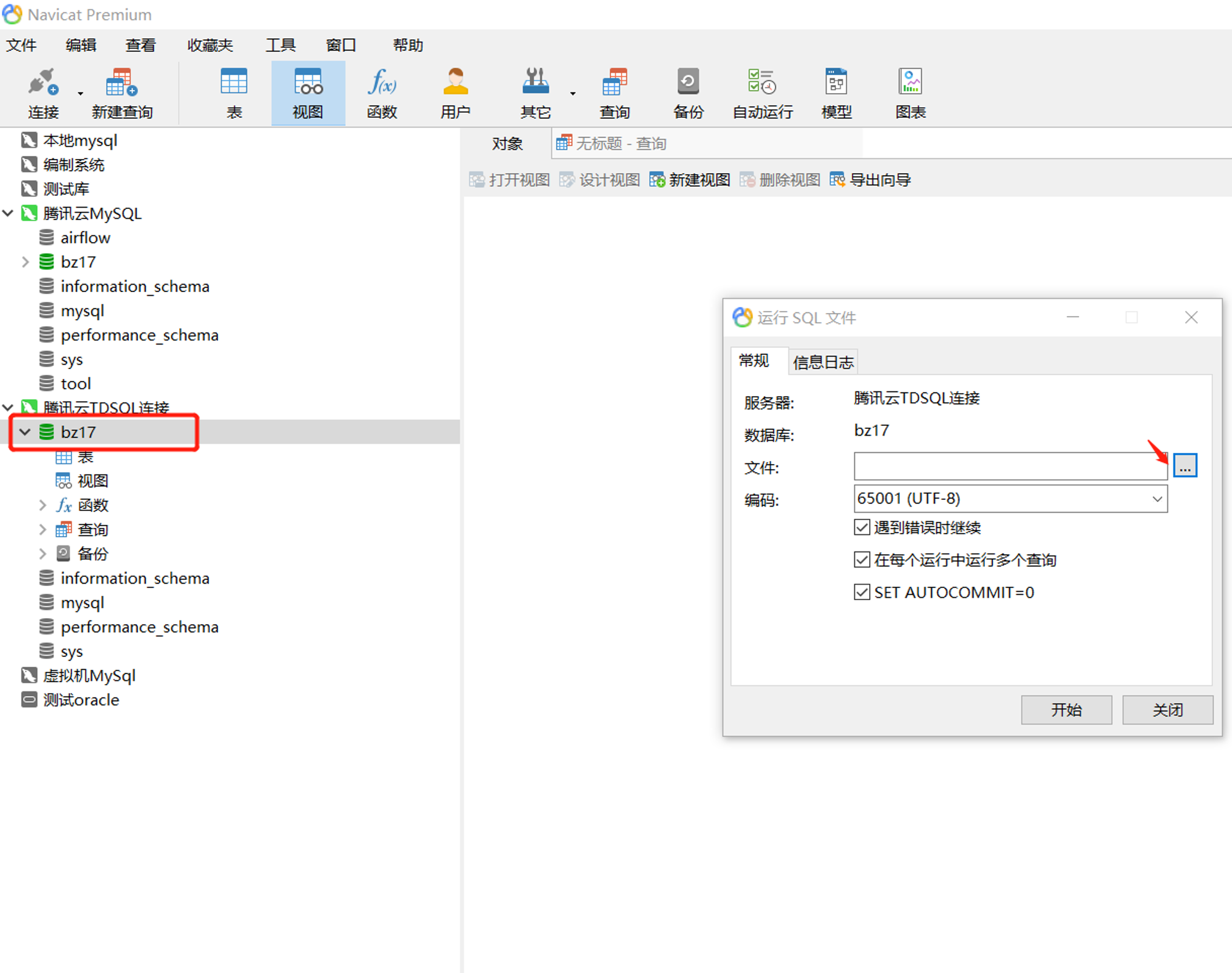Select the 视图 (View) toolbar icon

[308, 94]
